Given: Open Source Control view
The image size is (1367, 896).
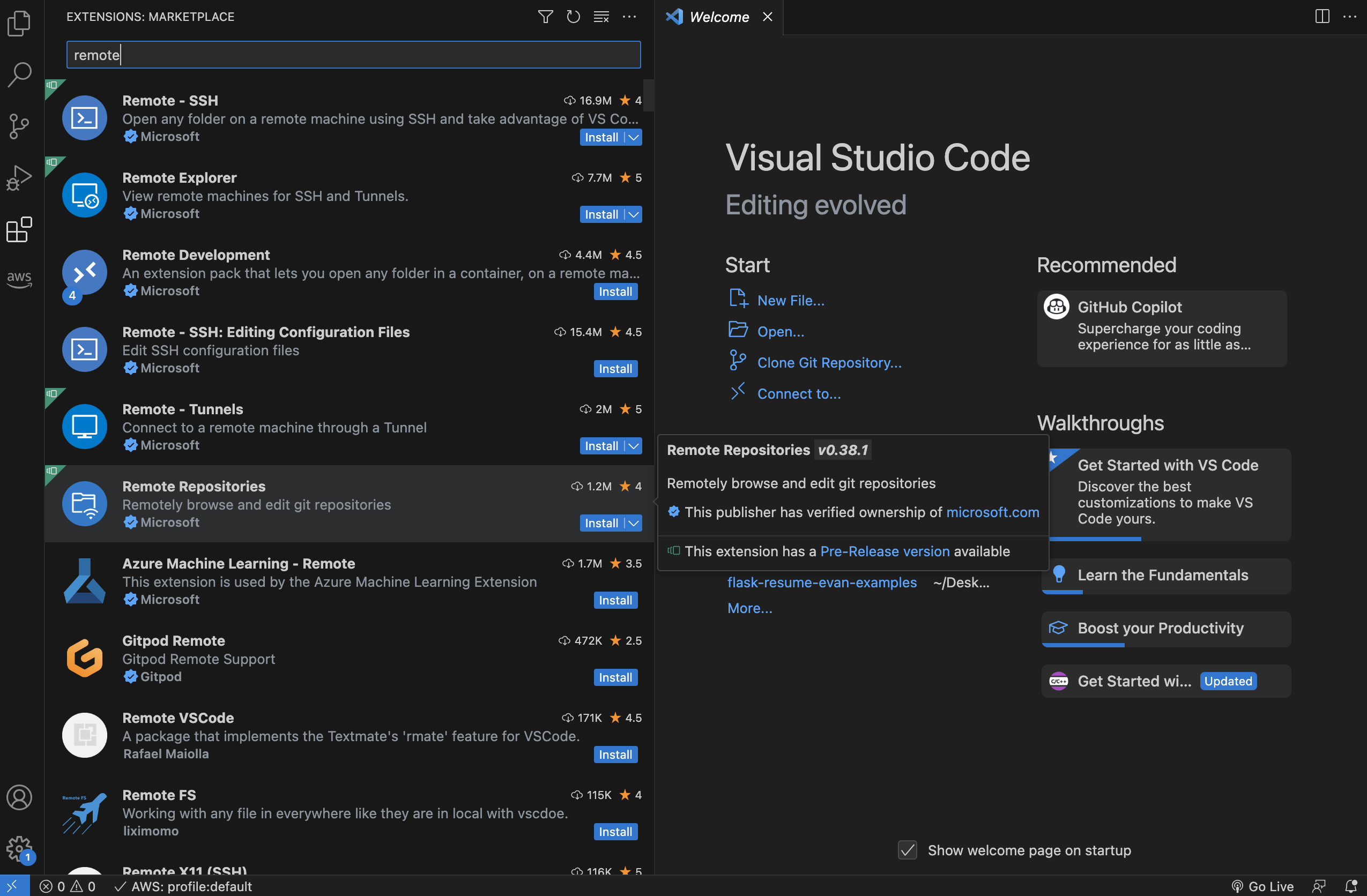Looking at the screenshot, I should click(x=19, y=126).
